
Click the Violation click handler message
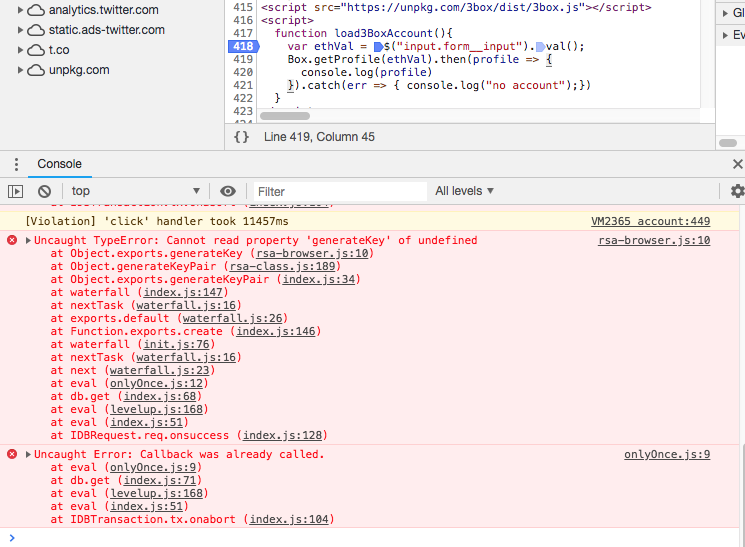tap(157, 221)
